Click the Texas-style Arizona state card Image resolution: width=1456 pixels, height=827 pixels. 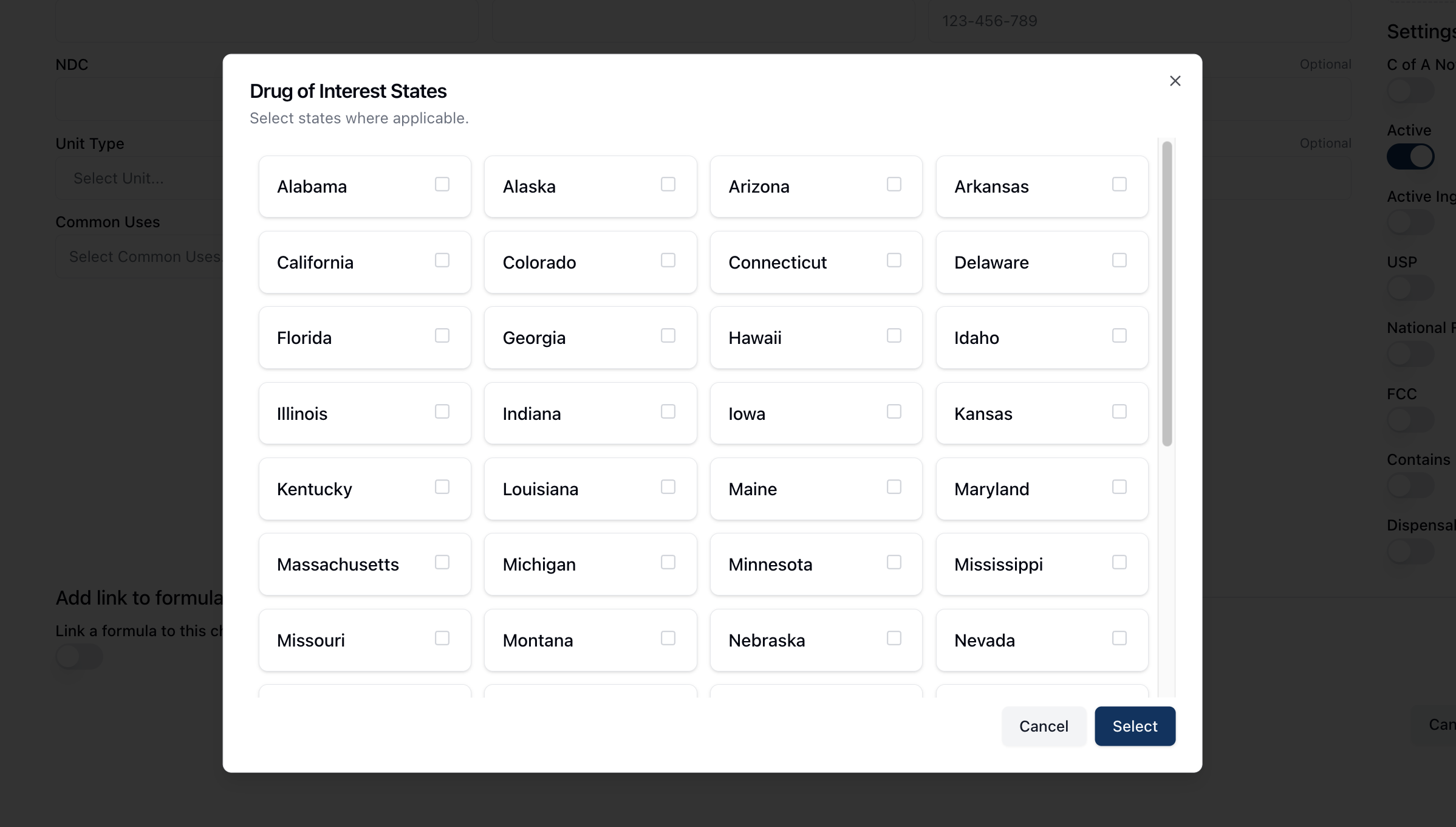tap(815, 187)
